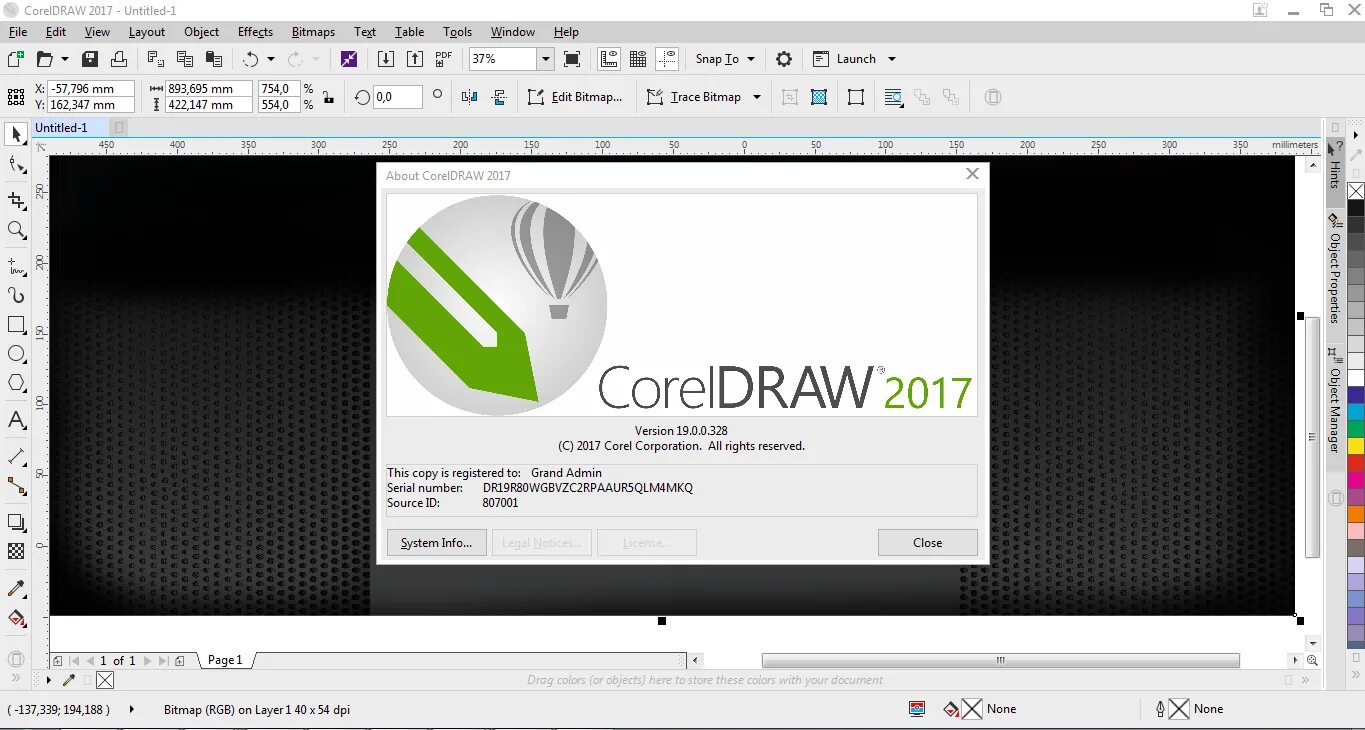Click the Save icon
This screenshot has width=1365, height=730.
[x=90, y=59]
